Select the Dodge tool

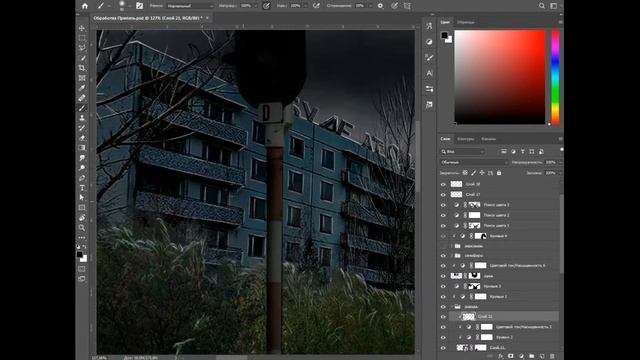click(x=82, y=168)
